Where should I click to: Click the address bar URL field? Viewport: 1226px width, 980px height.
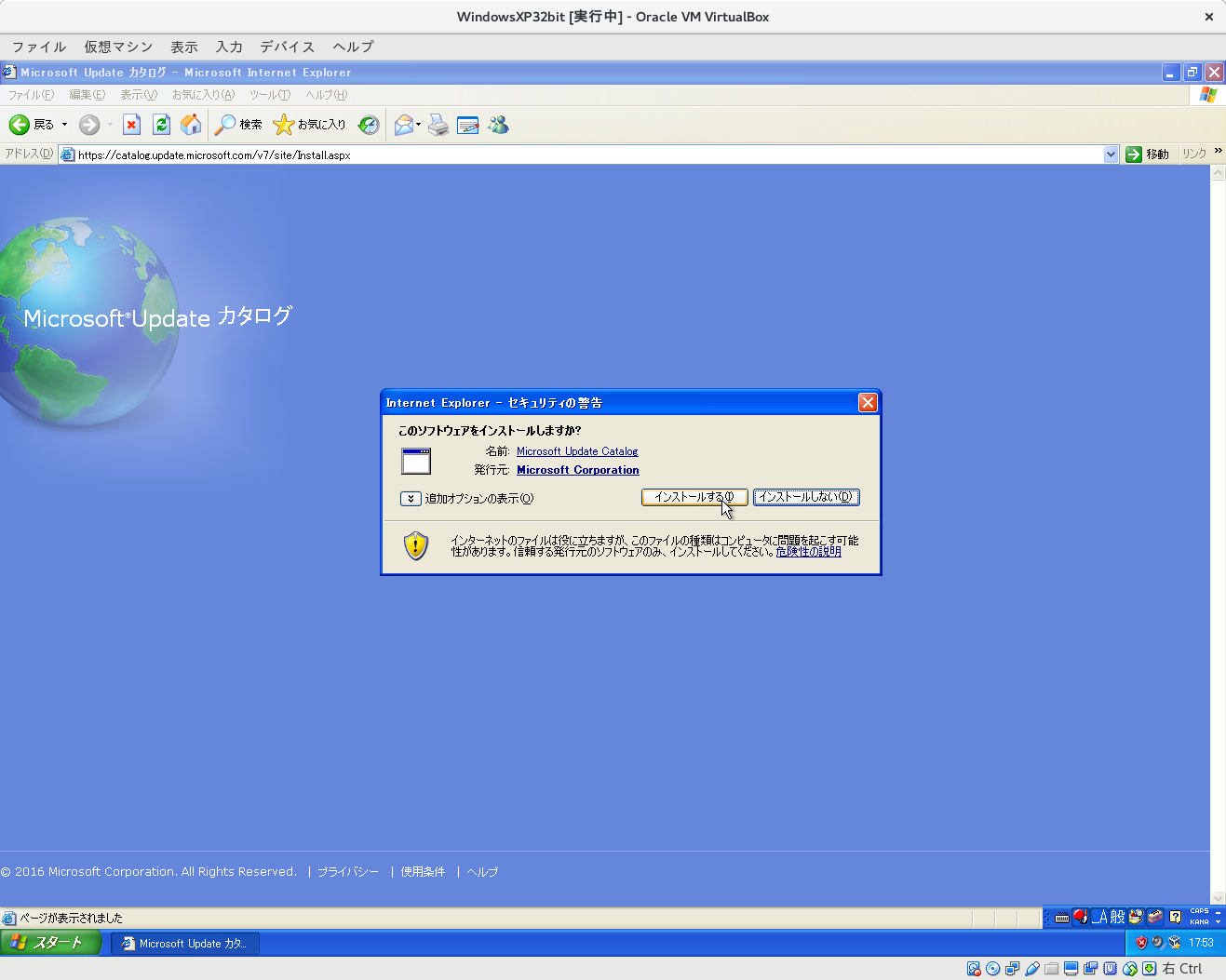pos(582,154)
